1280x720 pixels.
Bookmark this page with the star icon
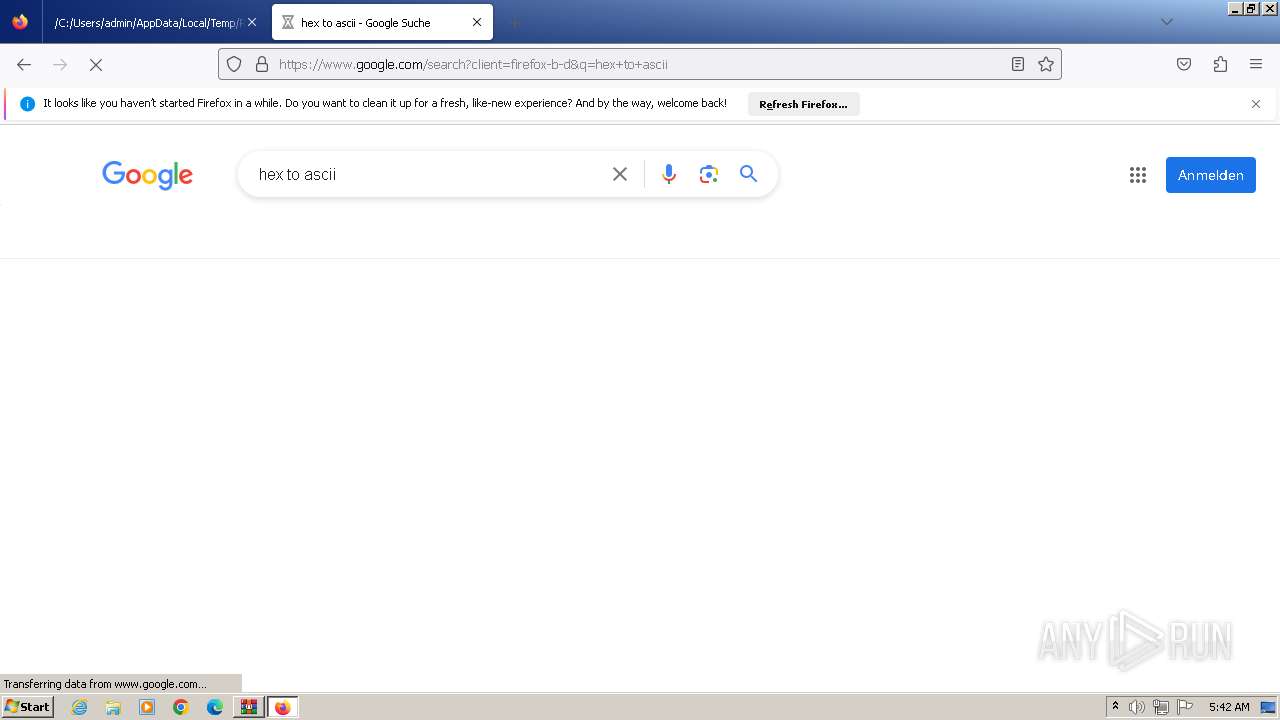pos(1046,64)
